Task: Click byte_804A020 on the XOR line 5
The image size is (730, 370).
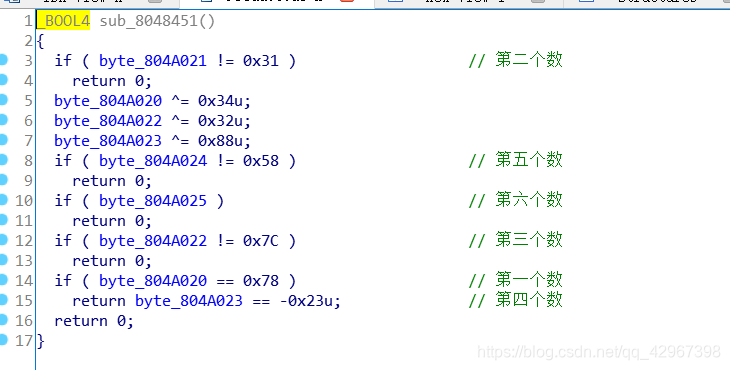Action: [108, 101]
